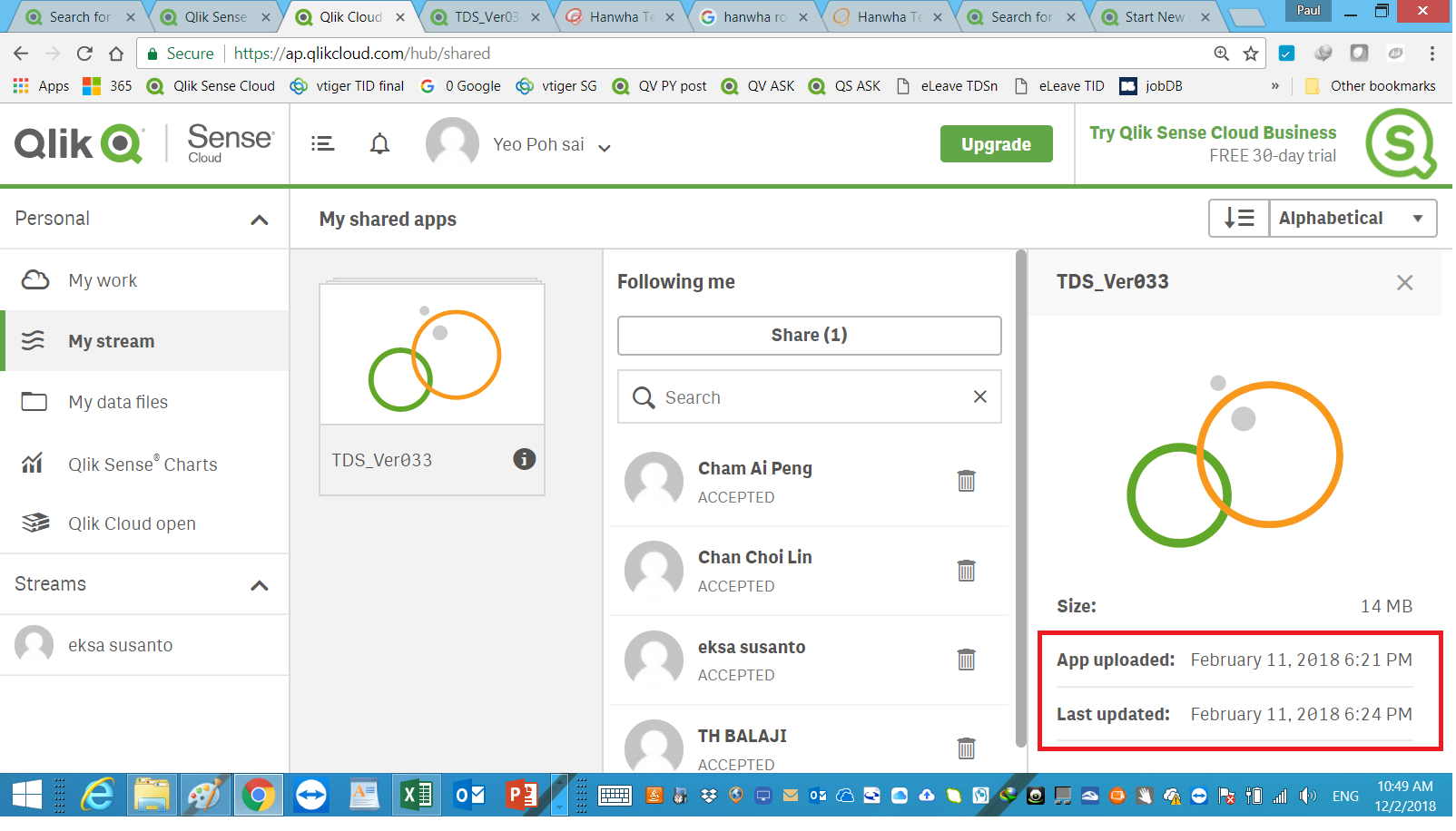The height and width of the screenshot is (831, 1456).
Task: Expand the Yeo Poh sai user dropdown
Action: pyautogui.click(x=605, y=147)
